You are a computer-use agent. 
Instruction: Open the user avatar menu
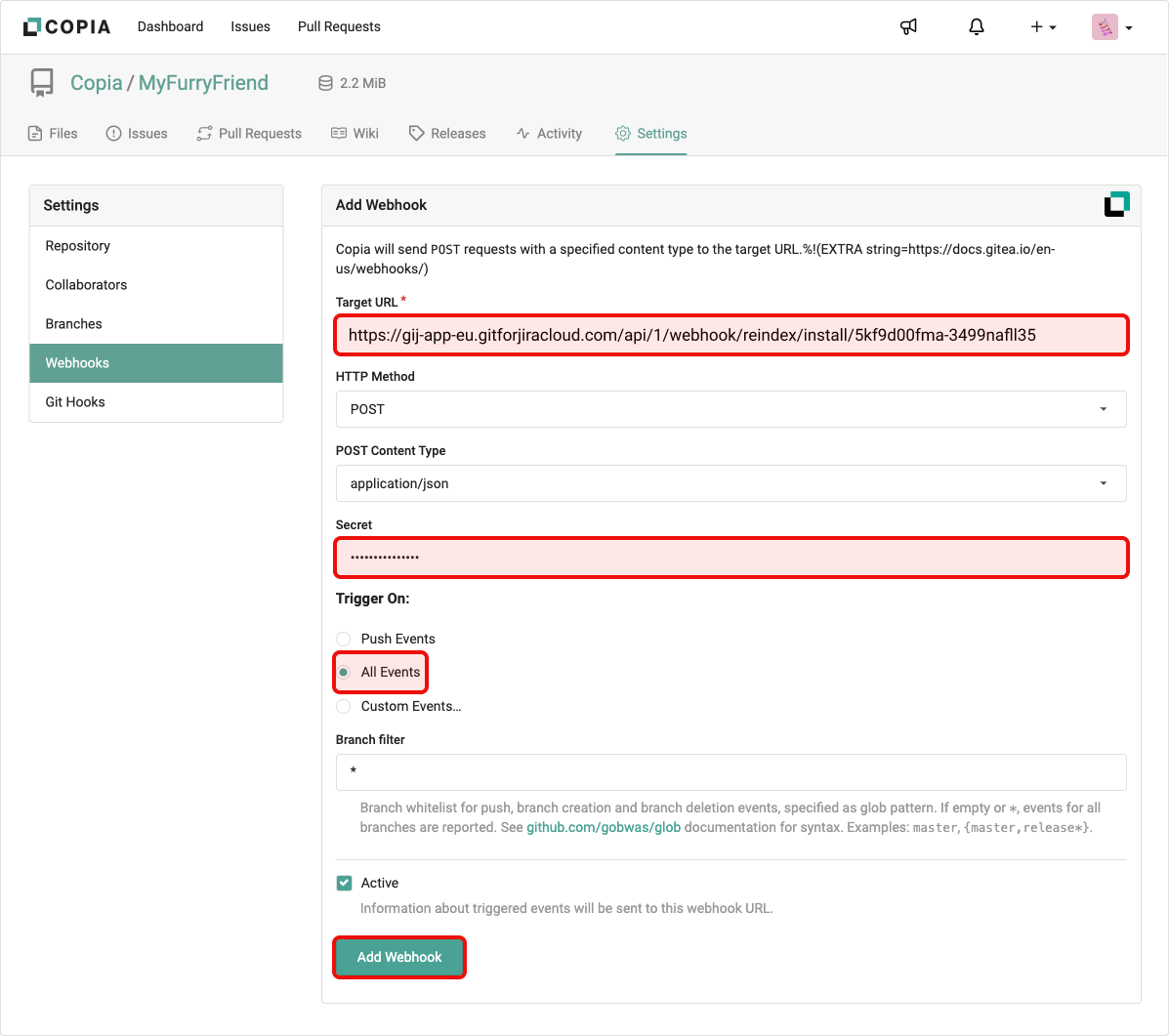click(1112, 26)
